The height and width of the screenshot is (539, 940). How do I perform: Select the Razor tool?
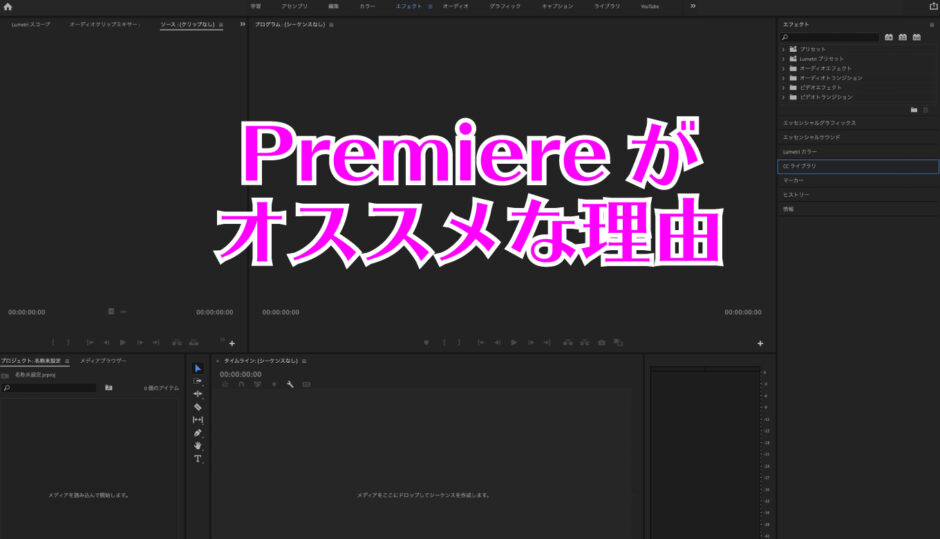tap(198, 407)
